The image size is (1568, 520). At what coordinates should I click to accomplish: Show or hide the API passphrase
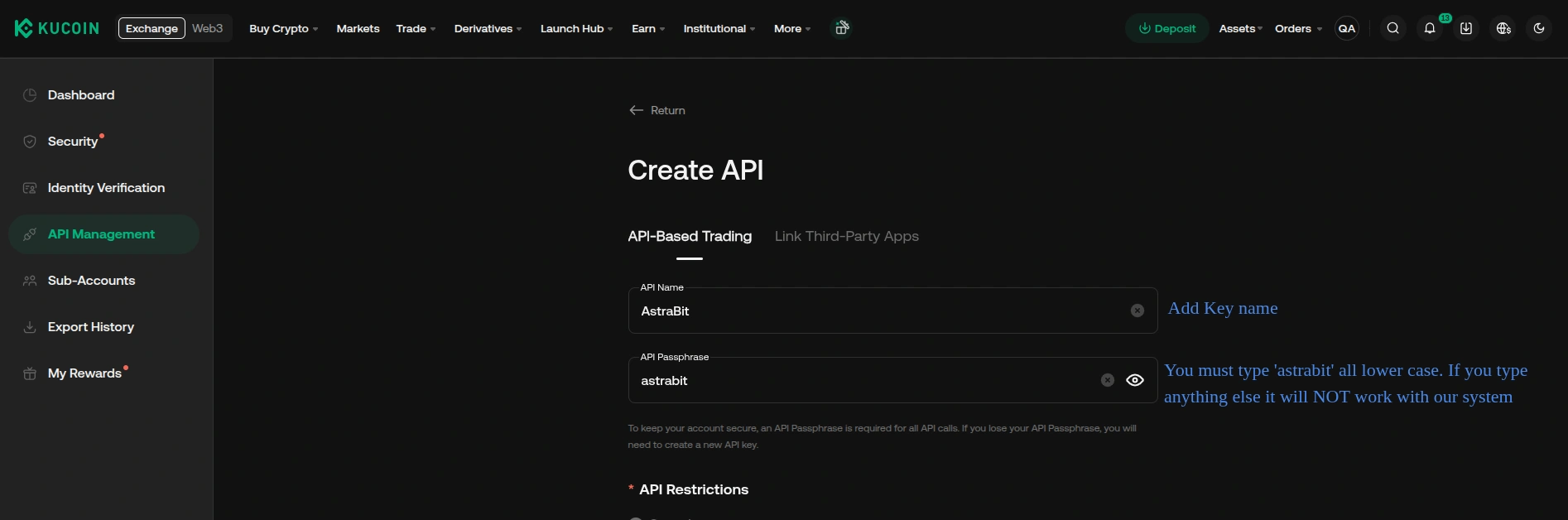tap(1135, 380)
